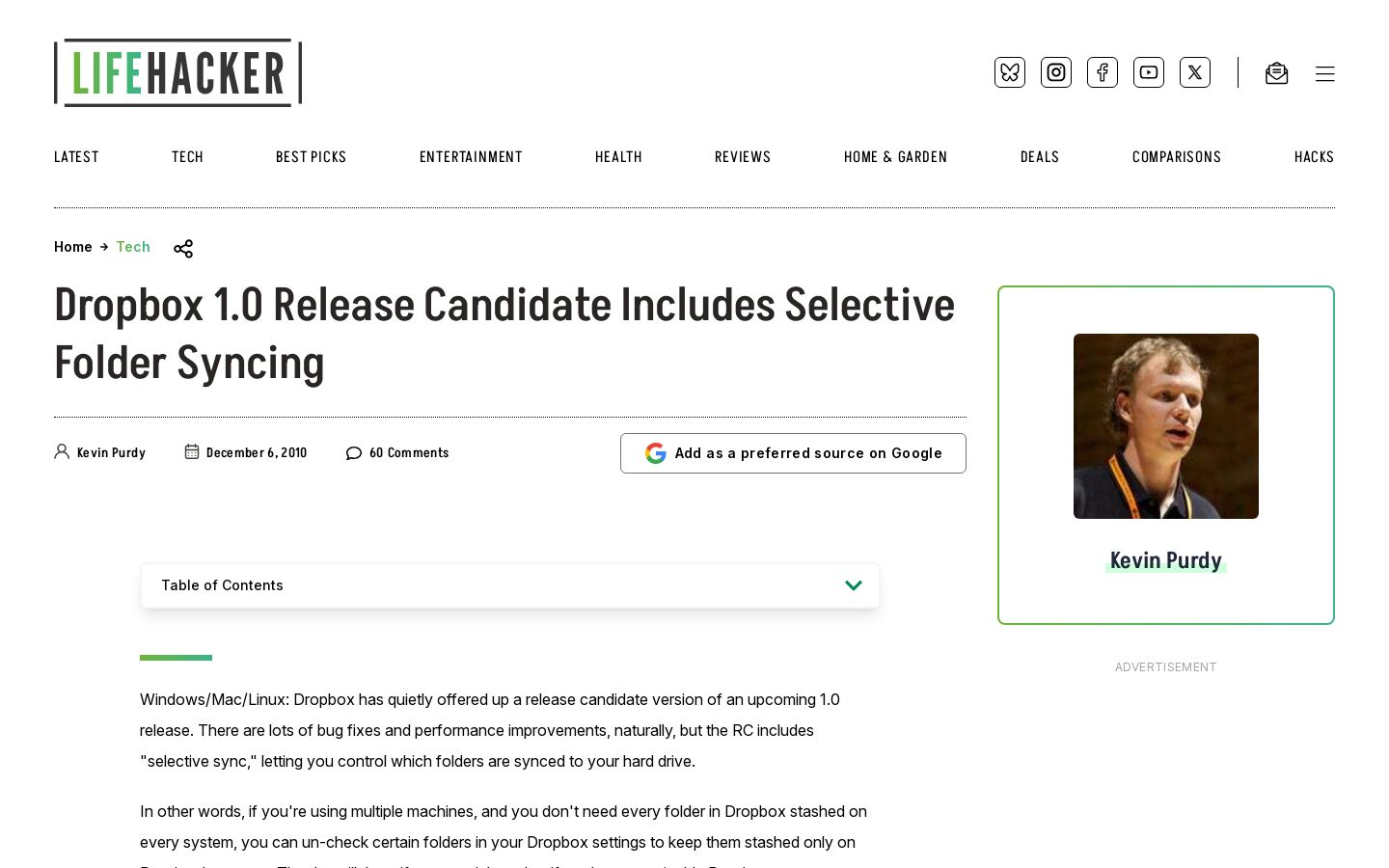Open the Bluesky social icon

(1010, 72)
